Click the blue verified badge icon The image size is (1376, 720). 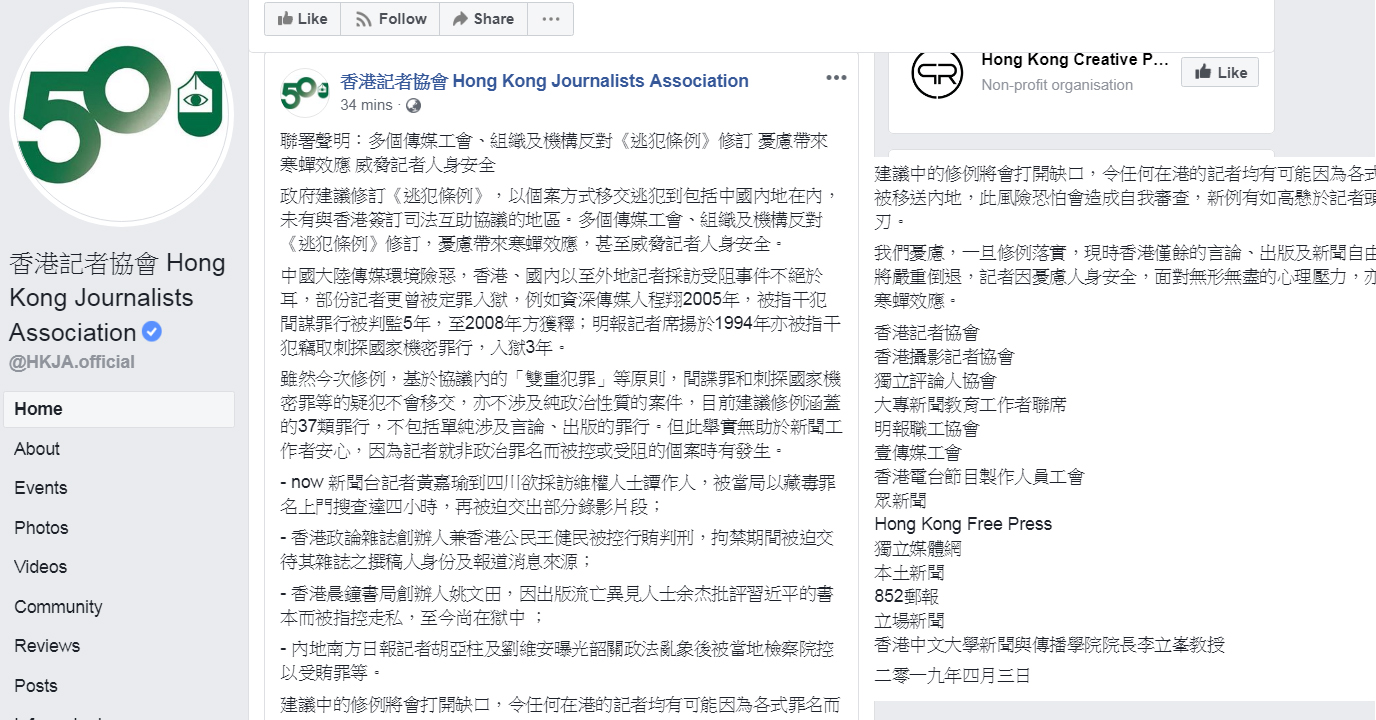click(x=152, y=332)
